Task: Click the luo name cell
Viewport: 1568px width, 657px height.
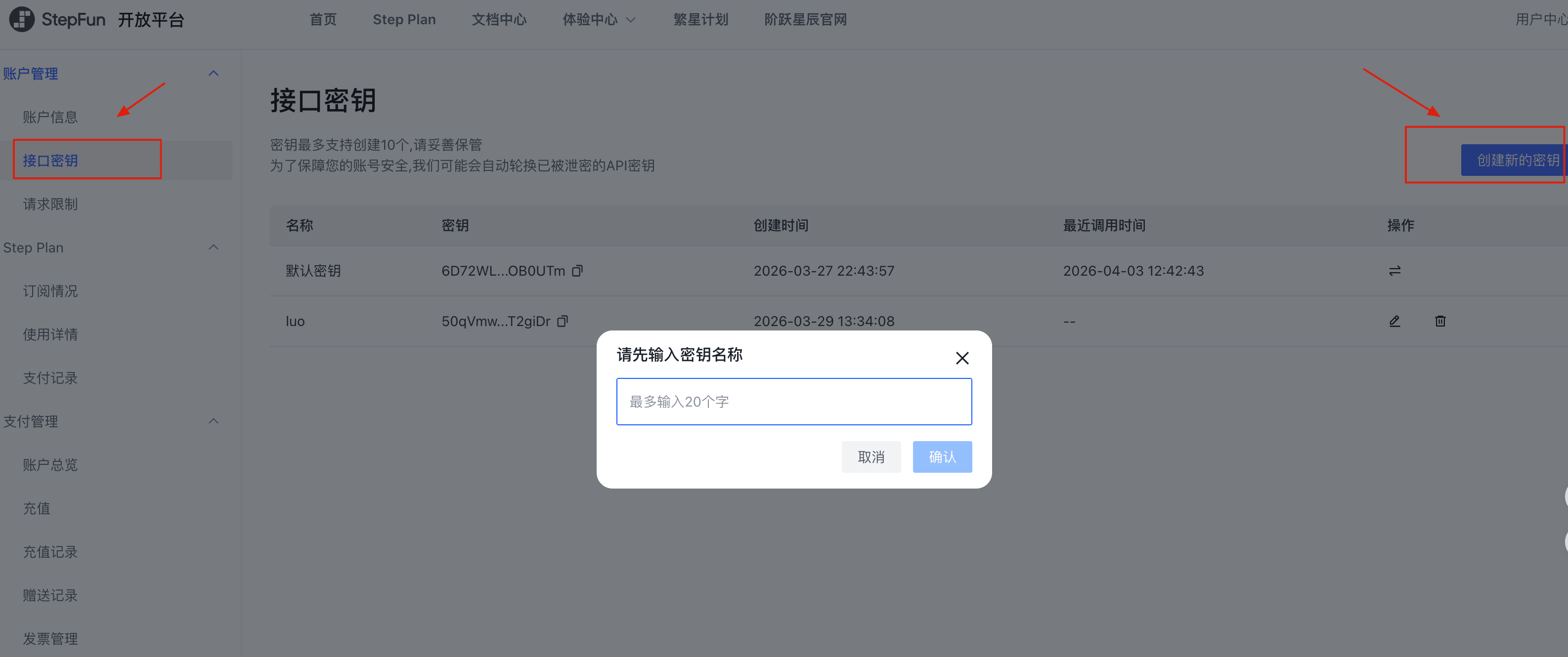Action: (x=295, y=321)
